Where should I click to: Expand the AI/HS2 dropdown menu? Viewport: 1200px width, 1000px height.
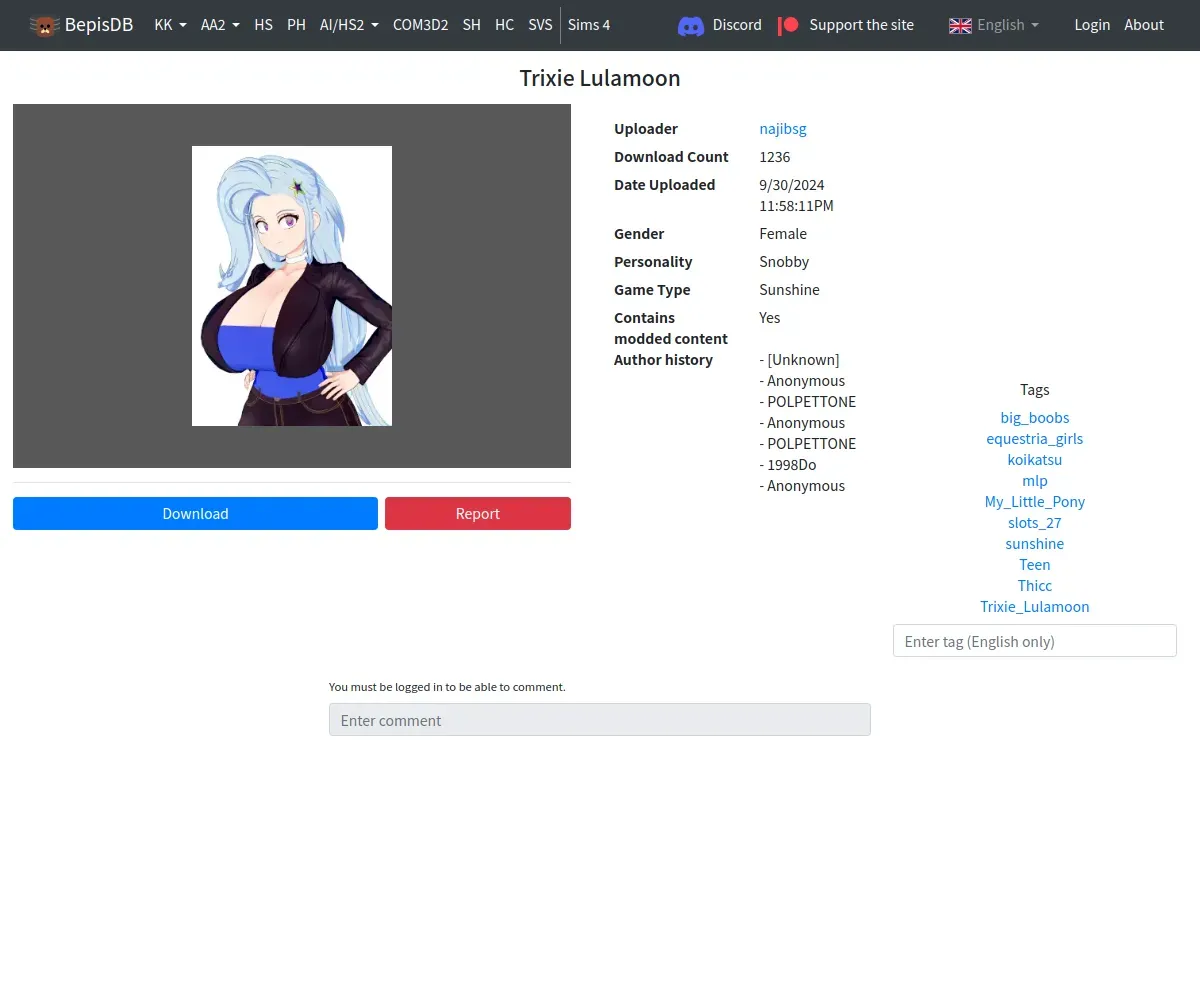tap(349, 25)
